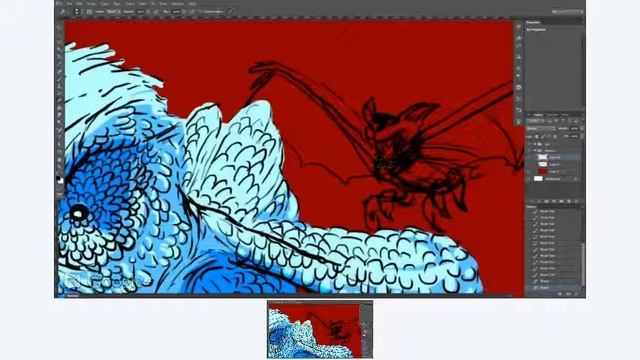Open the Edit menu
Screen dimensions: 640x360
pos(79,4)
